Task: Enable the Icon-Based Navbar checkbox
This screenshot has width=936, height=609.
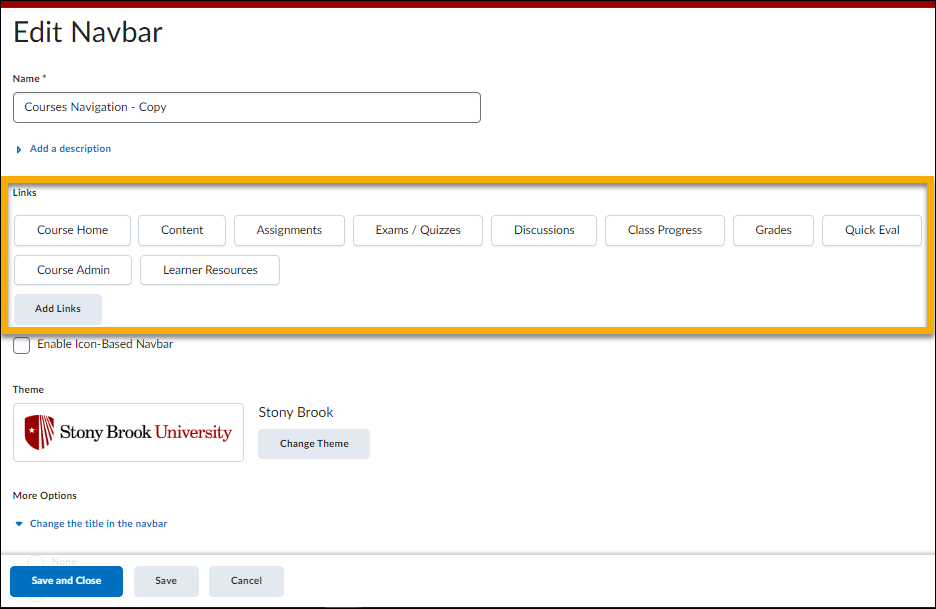Action: (21, 345)
